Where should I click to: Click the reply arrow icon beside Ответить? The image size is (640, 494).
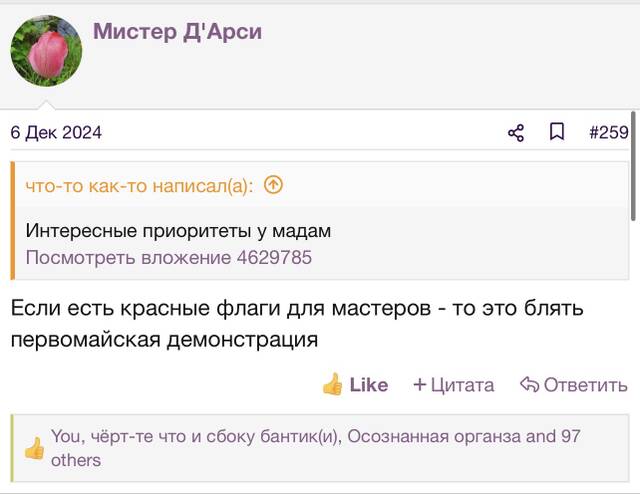[529, 385]
